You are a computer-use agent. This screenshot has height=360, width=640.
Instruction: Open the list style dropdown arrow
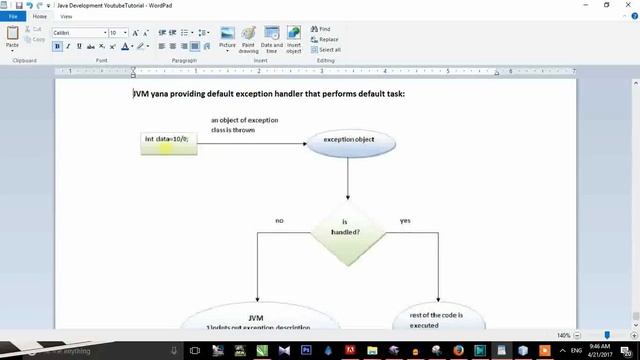tap(192, 33)
